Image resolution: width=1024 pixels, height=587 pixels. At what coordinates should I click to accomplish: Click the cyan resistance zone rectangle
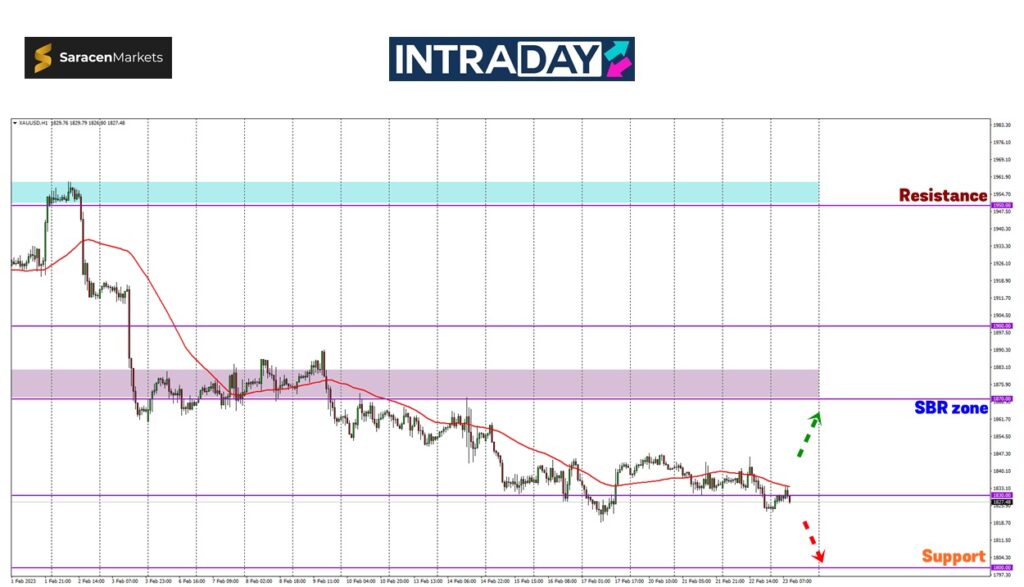tap(415, 192)
